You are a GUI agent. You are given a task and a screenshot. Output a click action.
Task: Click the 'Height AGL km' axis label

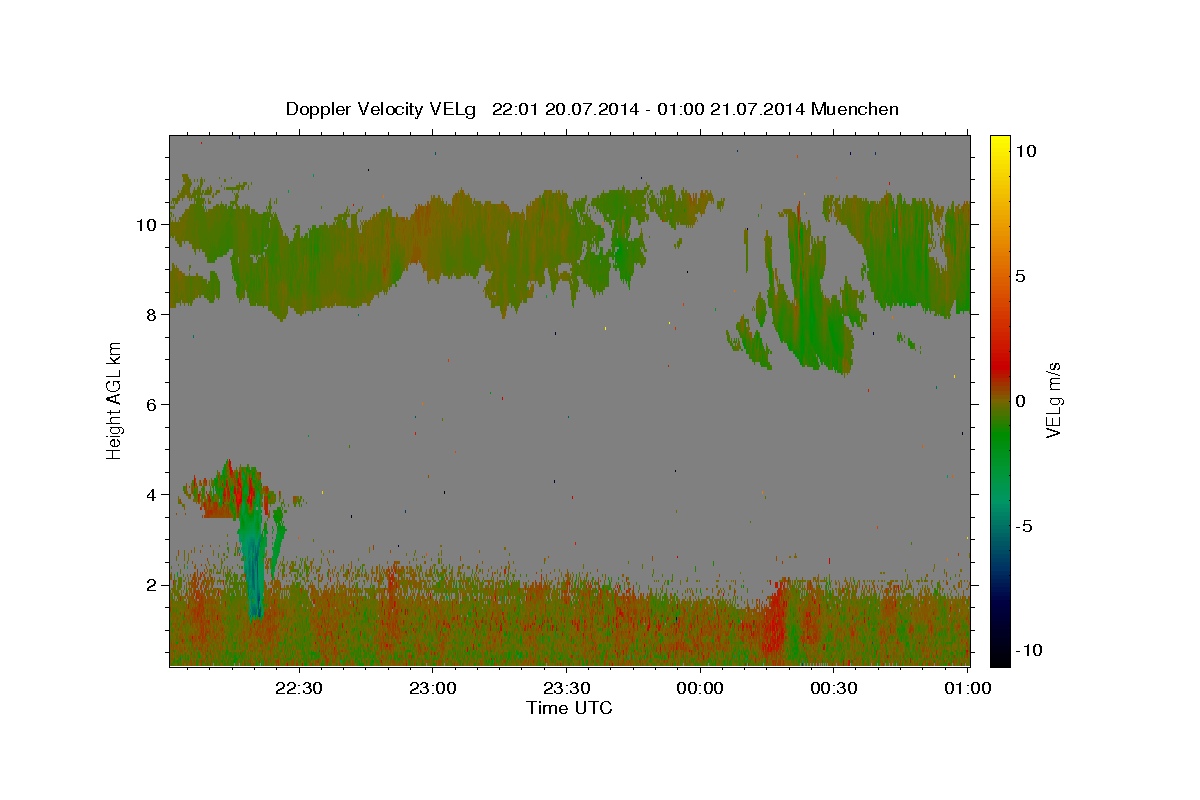tap(114, 400)
